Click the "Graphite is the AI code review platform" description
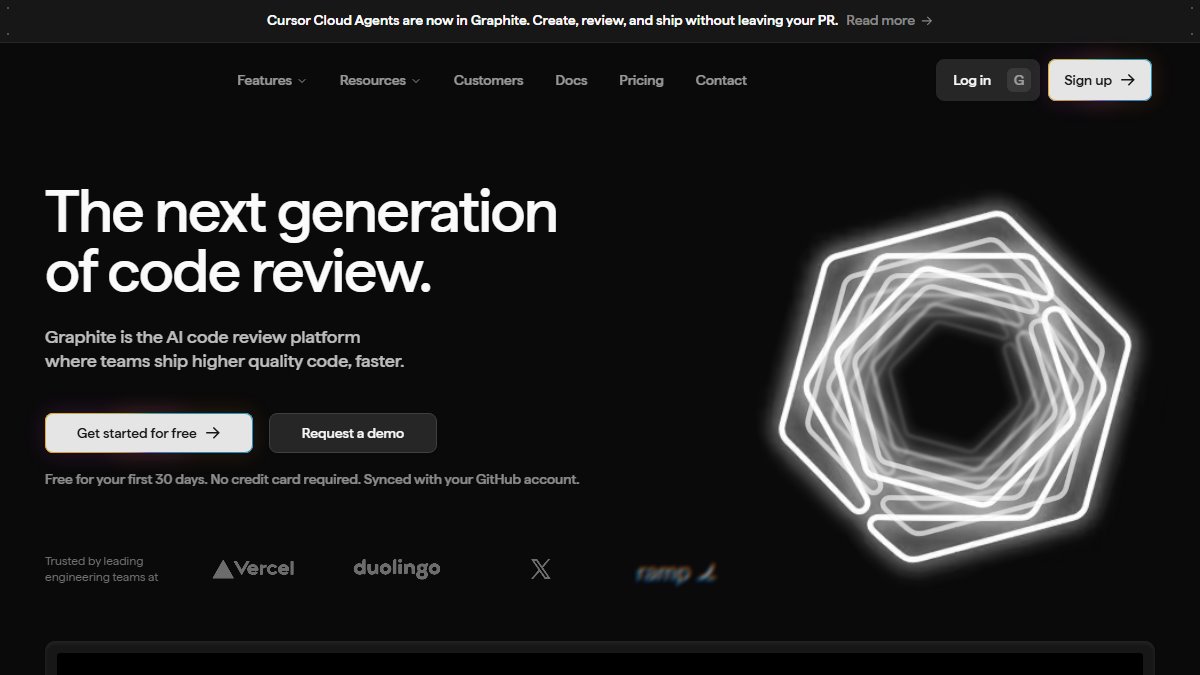Image resolution: width=1200 pixels, height=675 pixels. click(x=225, y=349)
